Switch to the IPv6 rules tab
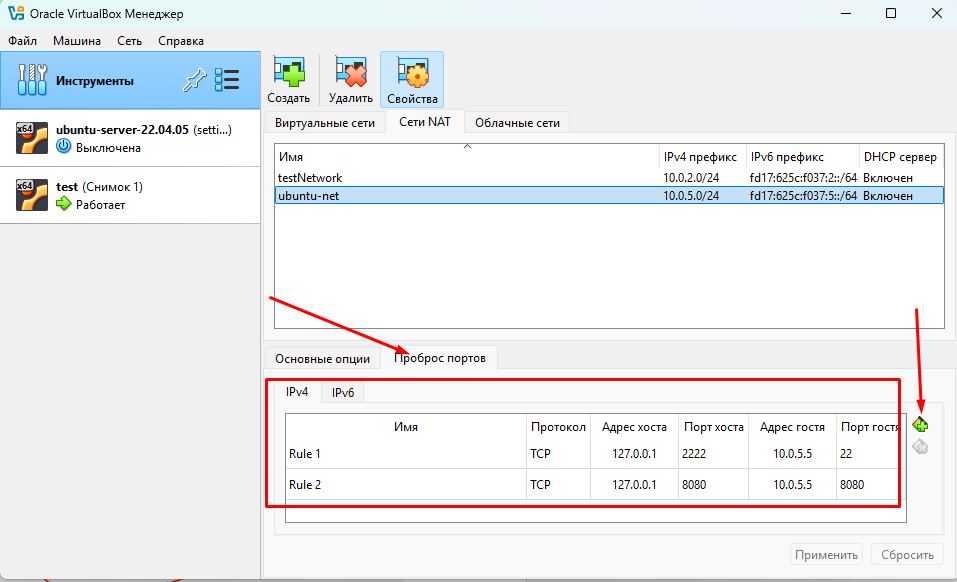Image resolution: width=957 pixels, height=582 pixels. [343, 393]
